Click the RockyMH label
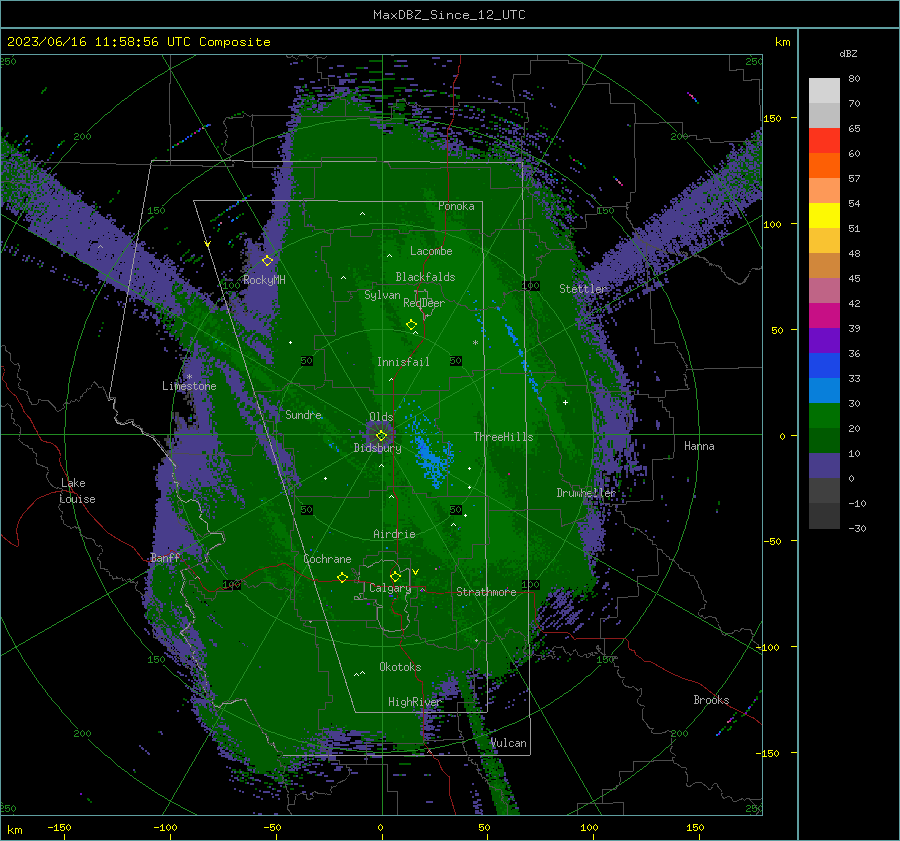 point(264,280)
